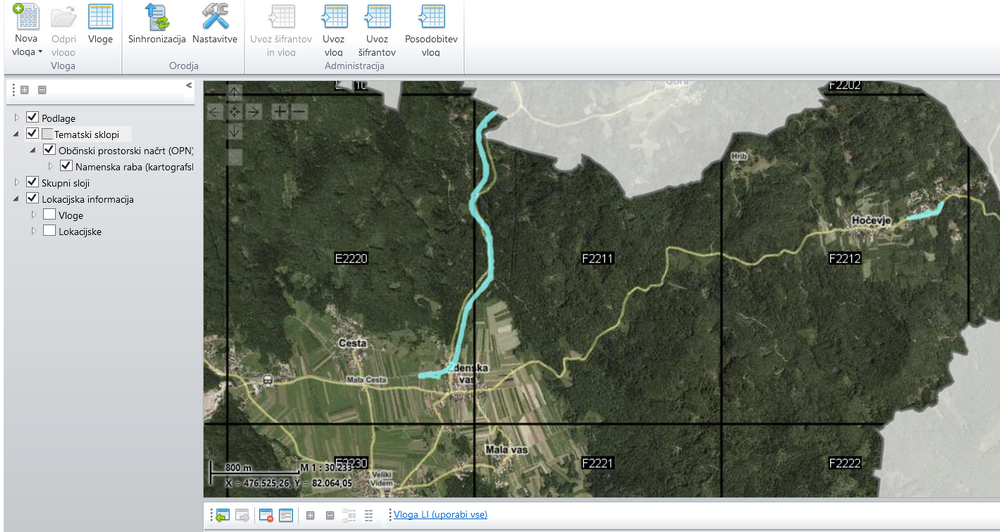Uncheck the Podlage layer checkbox

[32, 118]
